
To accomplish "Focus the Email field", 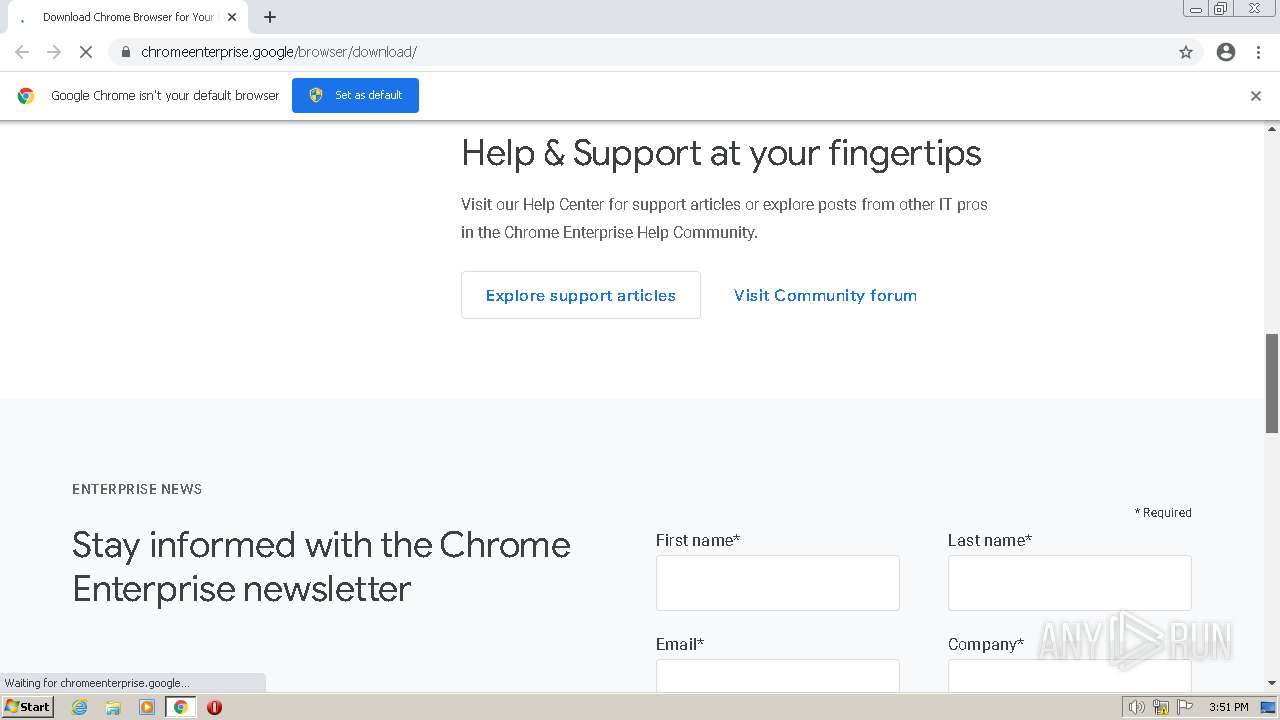I will pos(778,676).
